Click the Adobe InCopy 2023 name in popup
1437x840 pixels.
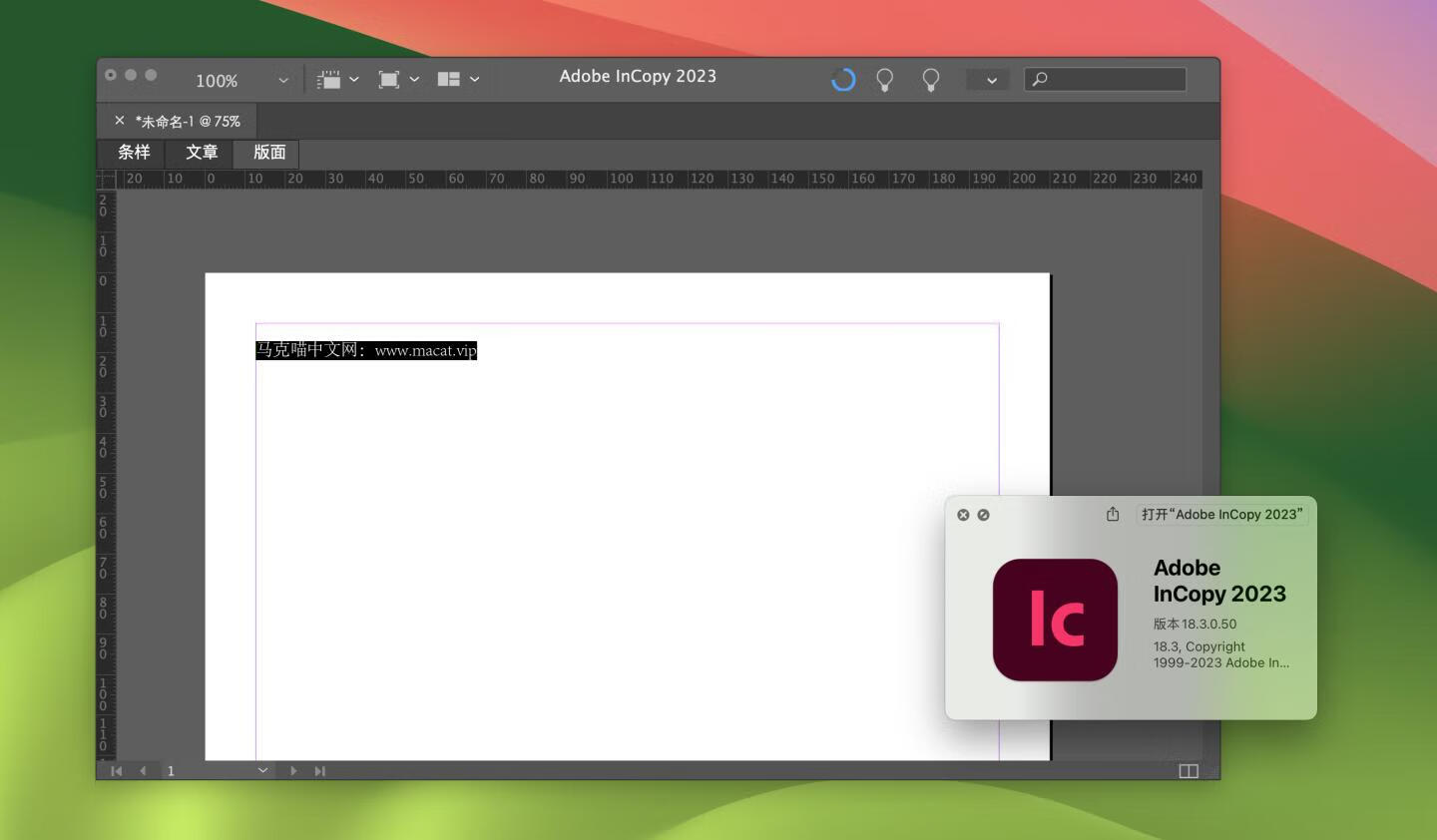coord(1219,581)
